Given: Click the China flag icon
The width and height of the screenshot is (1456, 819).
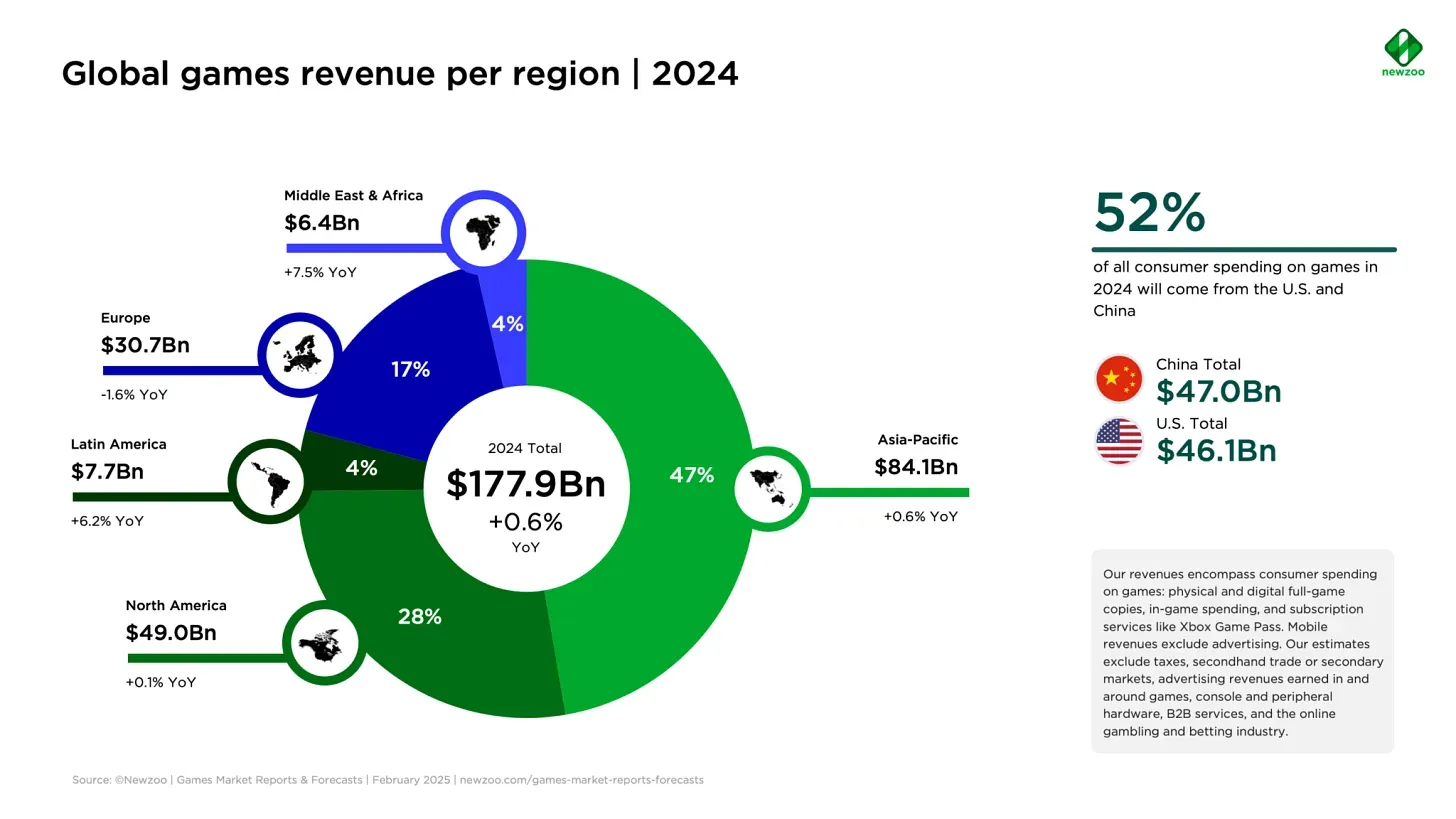Looking at the screenshot, I should tap(1119, 378).
